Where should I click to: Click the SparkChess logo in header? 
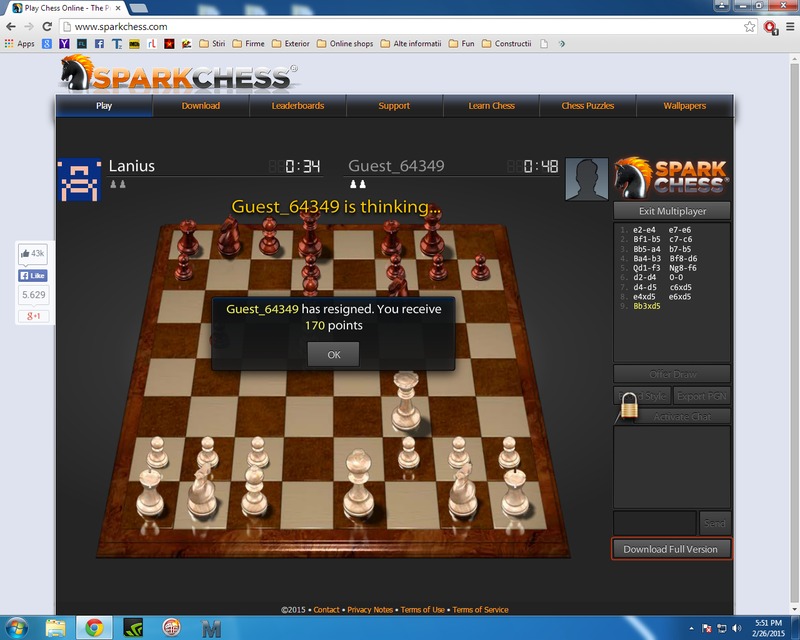click(179, 74)
